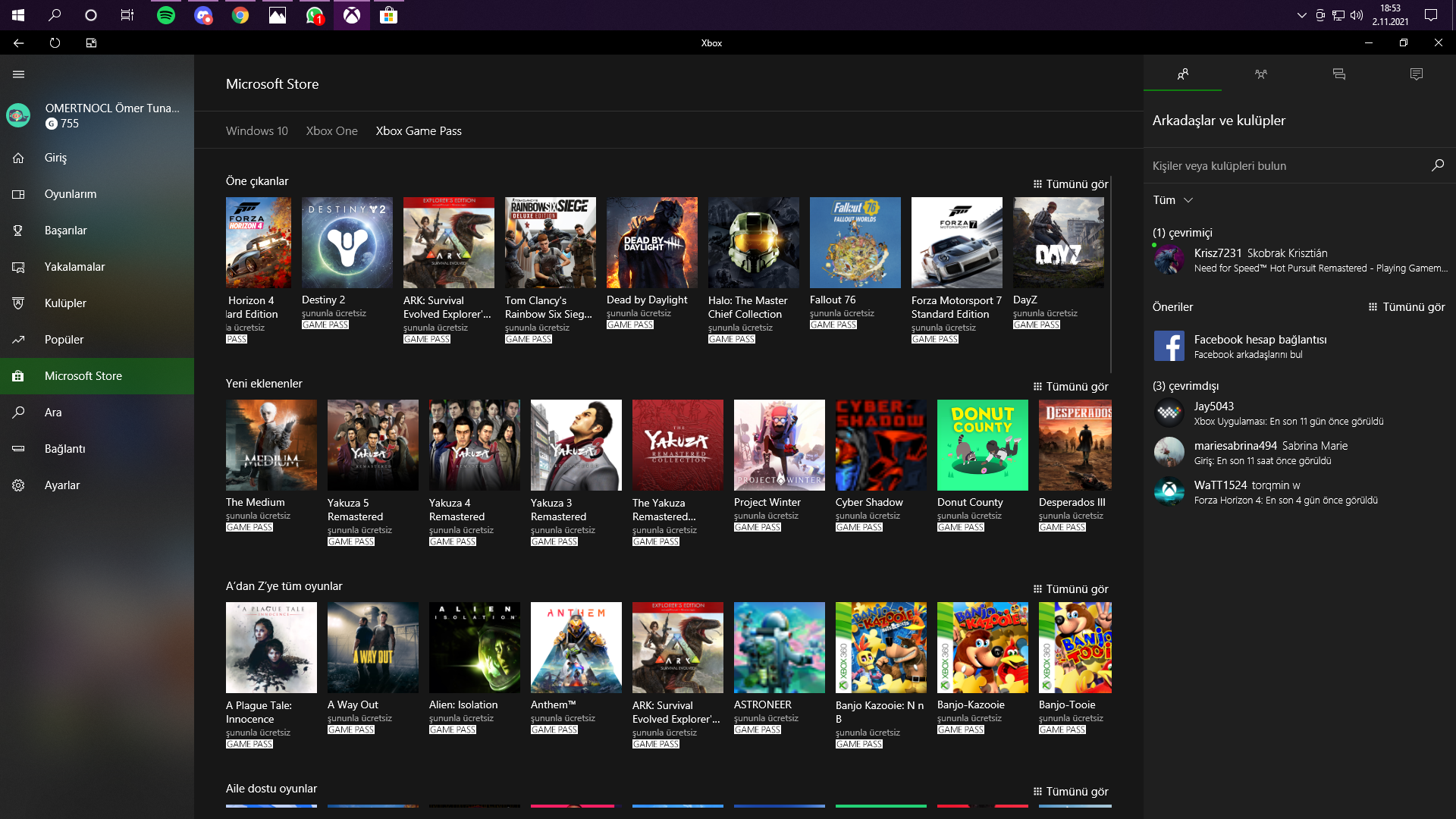Open the Windows Start button
Image resolution: width=1456 pixels, height=819 pixels.
click(x=18, y=15)
